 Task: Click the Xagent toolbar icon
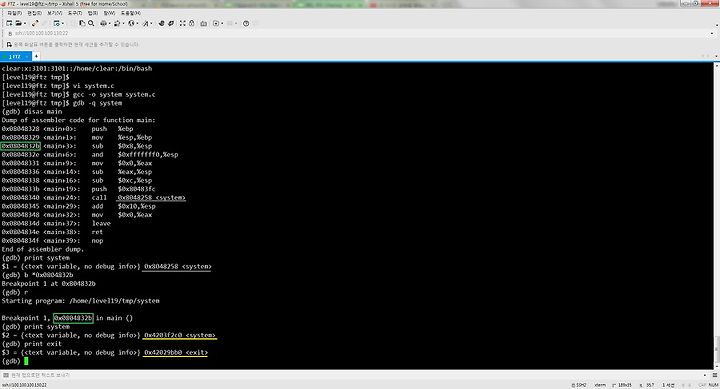click(x=171, y=23)
